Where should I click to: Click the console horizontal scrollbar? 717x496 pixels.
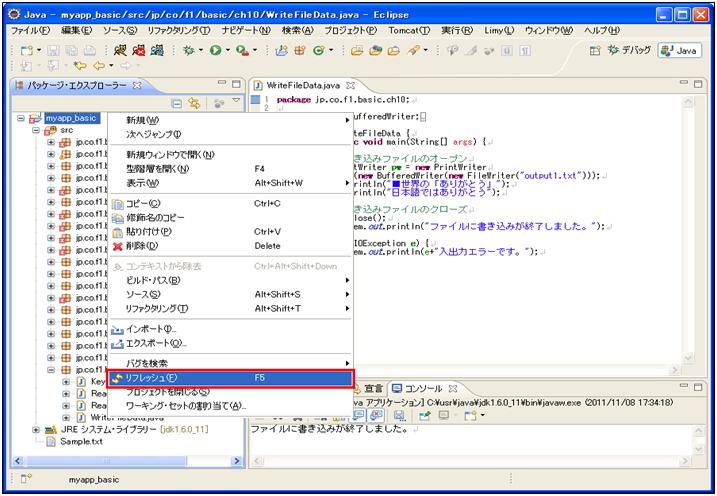point(470,461)
